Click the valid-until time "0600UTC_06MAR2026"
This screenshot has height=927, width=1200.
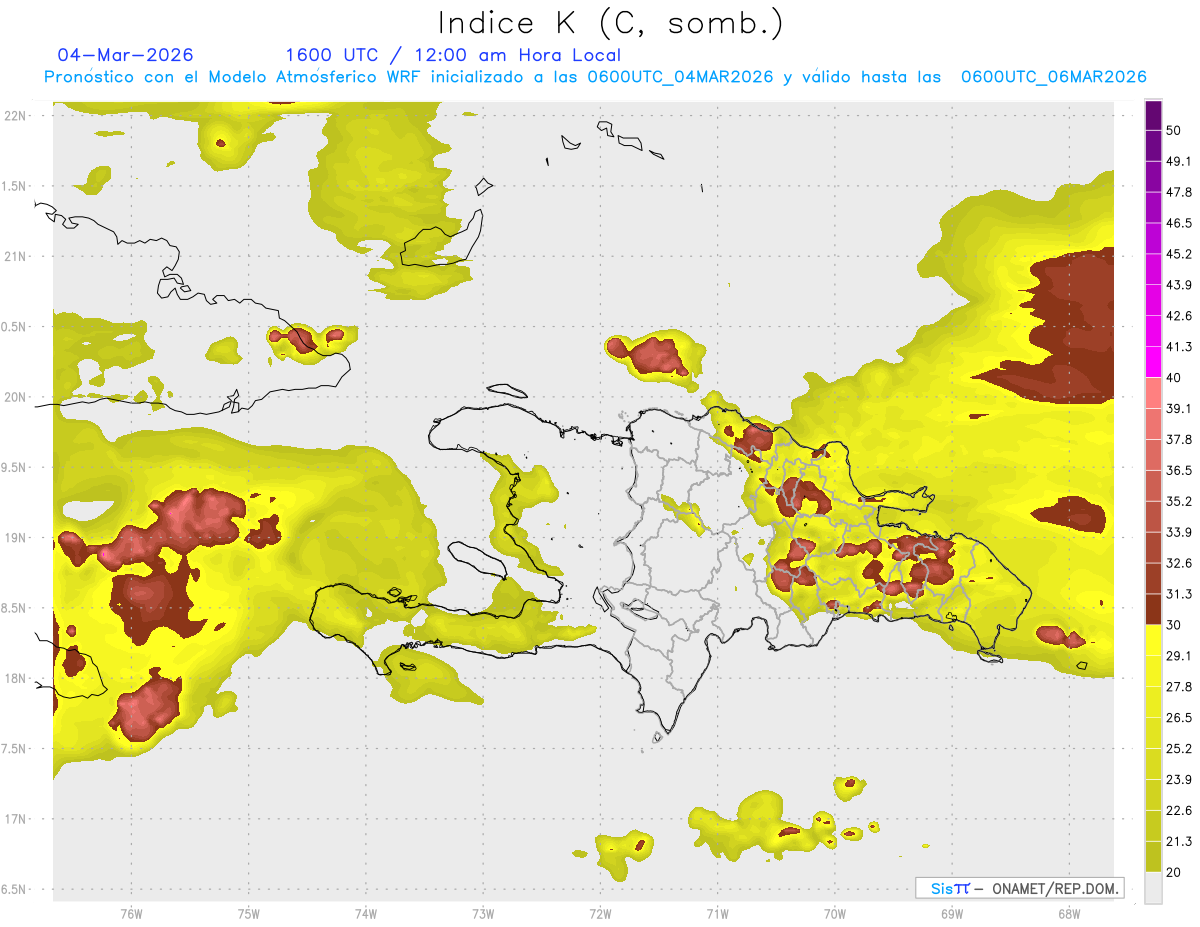tap(1053, 77)
